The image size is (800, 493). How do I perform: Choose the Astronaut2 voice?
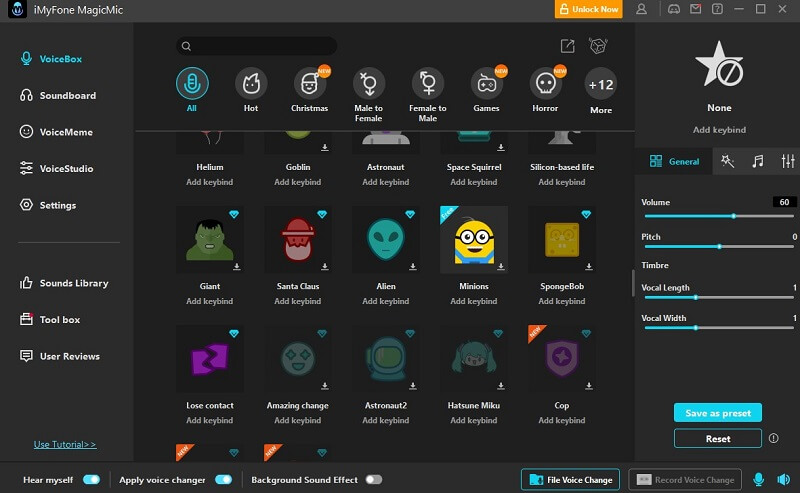pyautogui.click(x=386, y=359)
